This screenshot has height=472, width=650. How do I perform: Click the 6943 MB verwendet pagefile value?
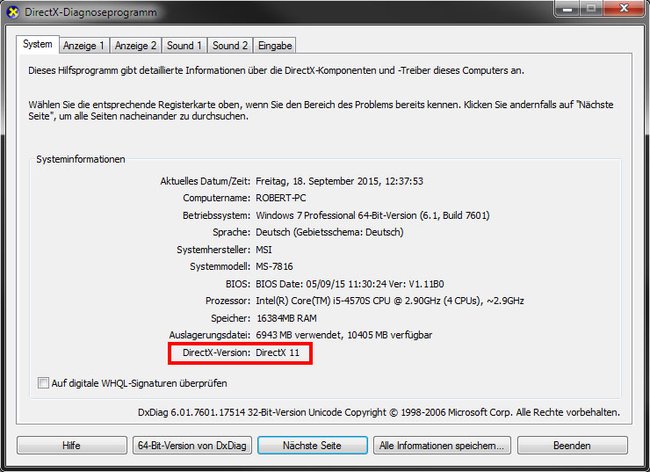pos(344,335)
